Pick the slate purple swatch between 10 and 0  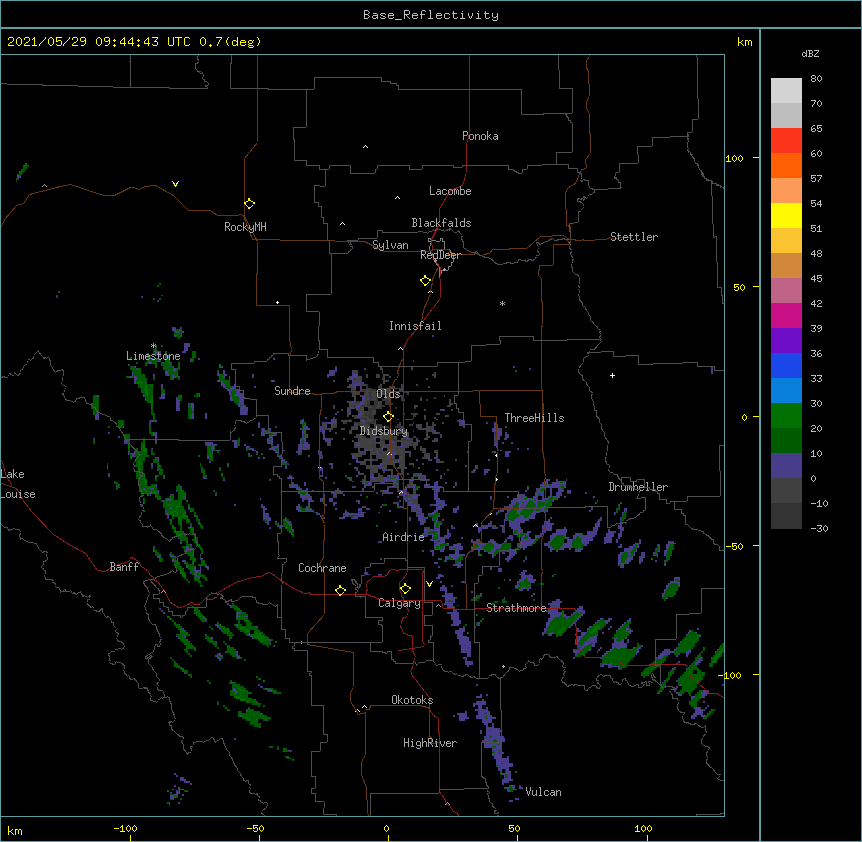786,466
